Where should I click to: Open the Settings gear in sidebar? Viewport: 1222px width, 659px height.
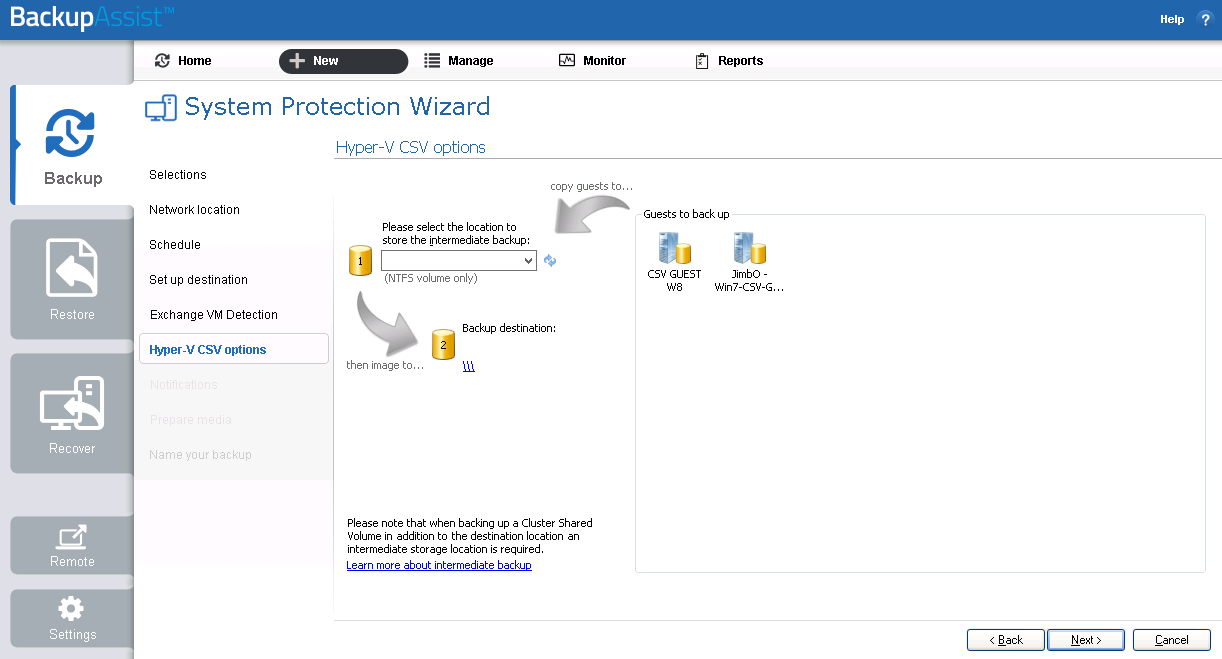coord(72,618)
